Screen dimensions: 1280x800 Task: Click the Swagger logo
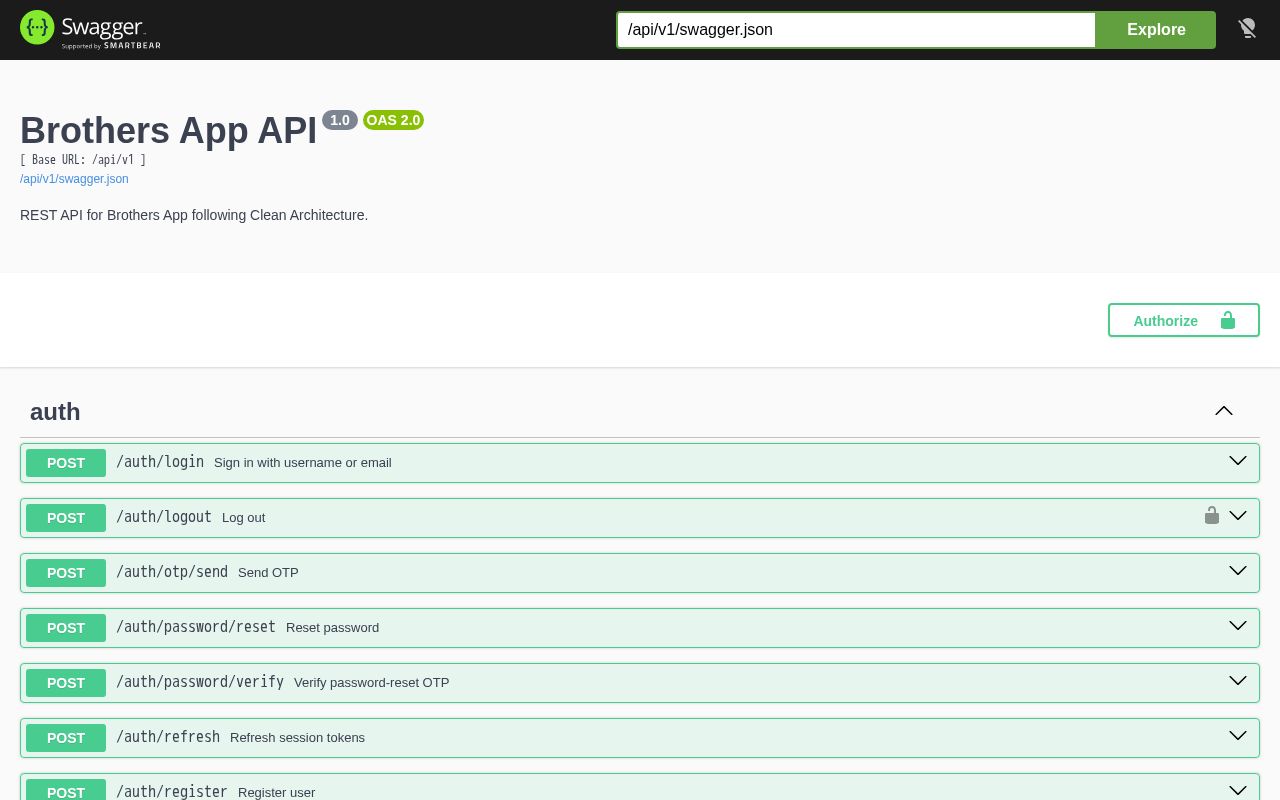(x=90, y=29)
